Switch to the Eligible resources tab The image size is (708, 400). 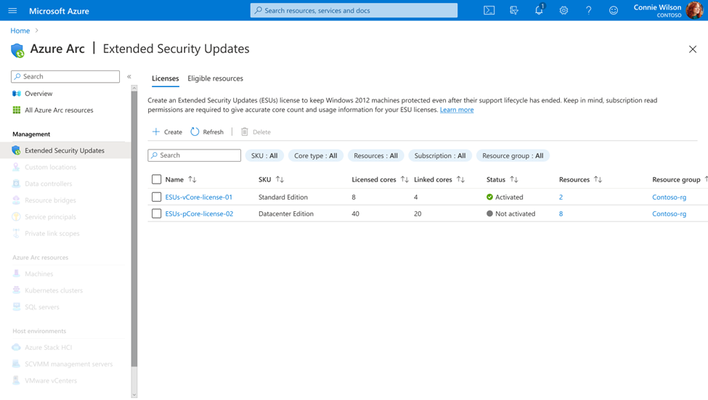(x=215, y=79)
